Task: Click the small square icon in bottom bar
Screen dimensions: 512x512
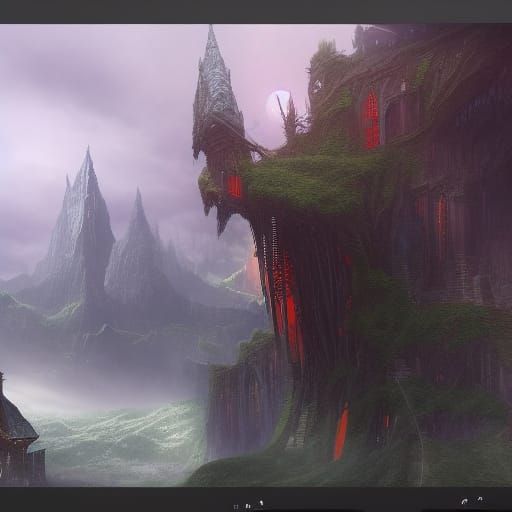Action: pyautogui.click(x=236, y=506)
